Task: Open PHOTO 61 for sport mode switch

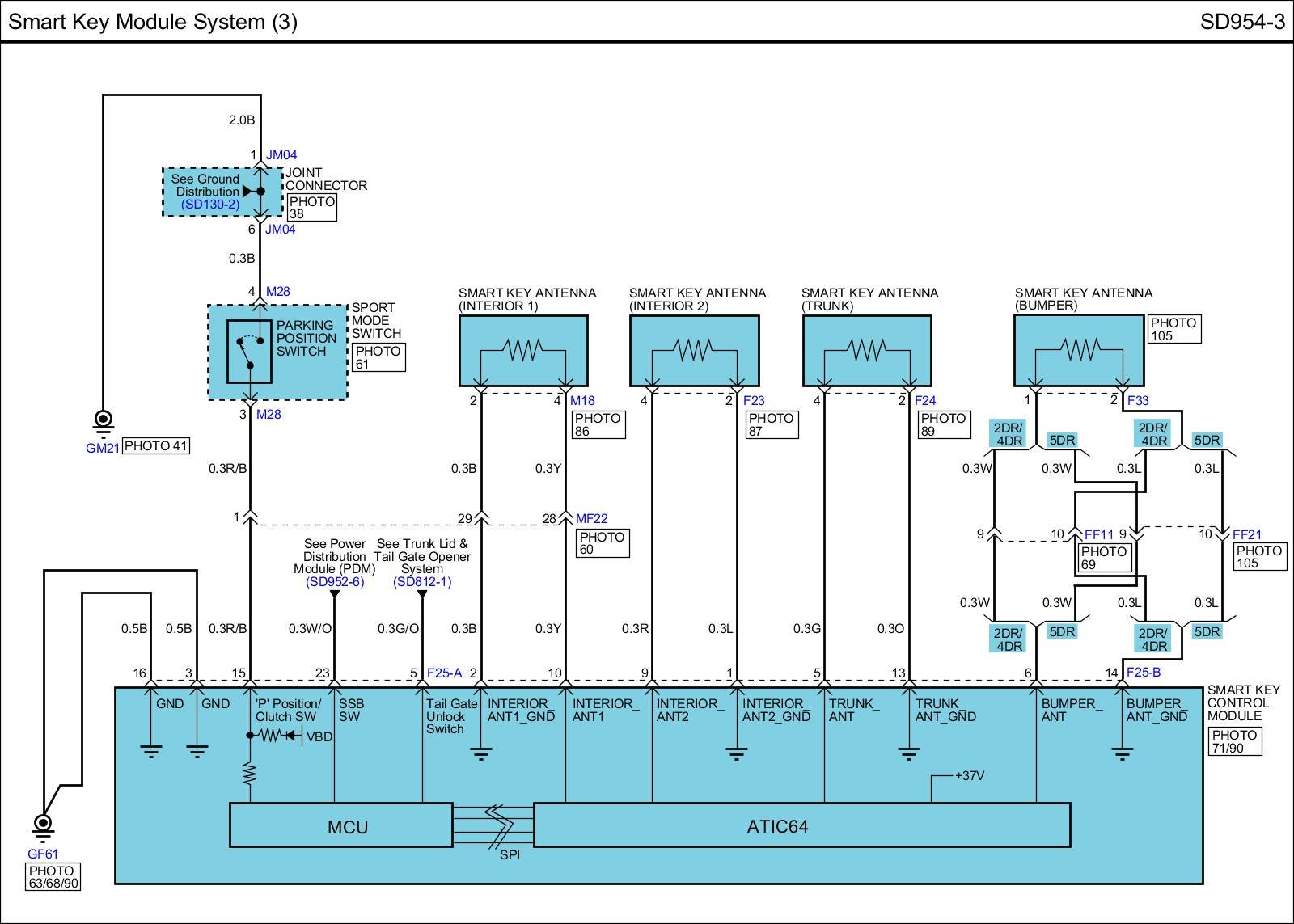Action: [x=378, y=357]
